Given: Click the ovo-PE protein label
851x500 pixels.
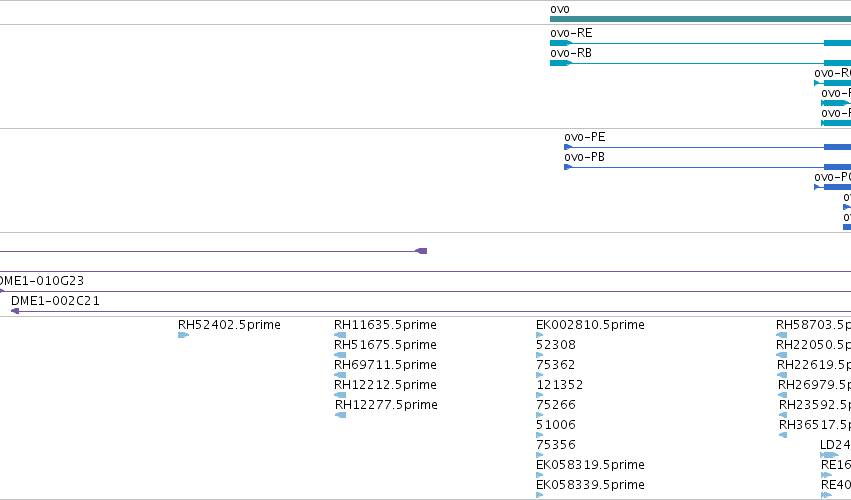Looking at the screenshot, I should (x=585, y=137).
